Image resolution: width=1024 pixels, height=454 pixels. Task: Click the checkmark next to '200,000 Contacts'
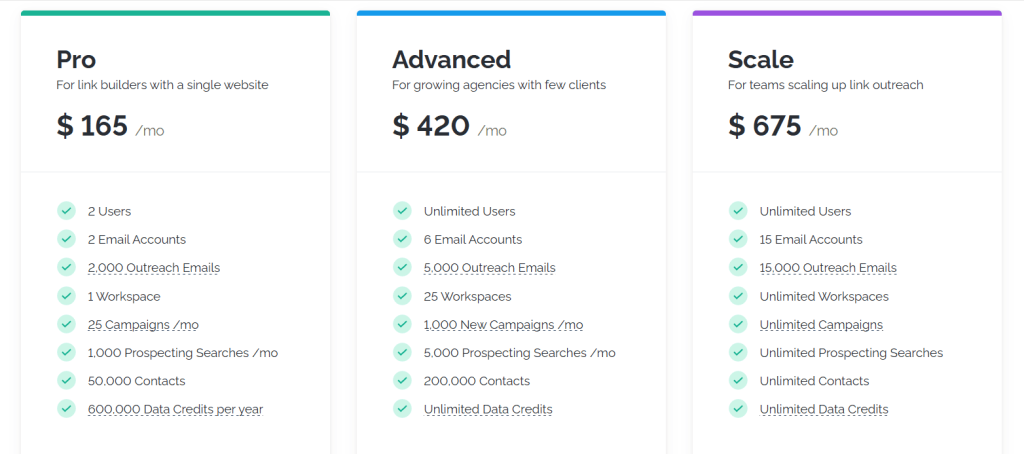click(402, 380)
